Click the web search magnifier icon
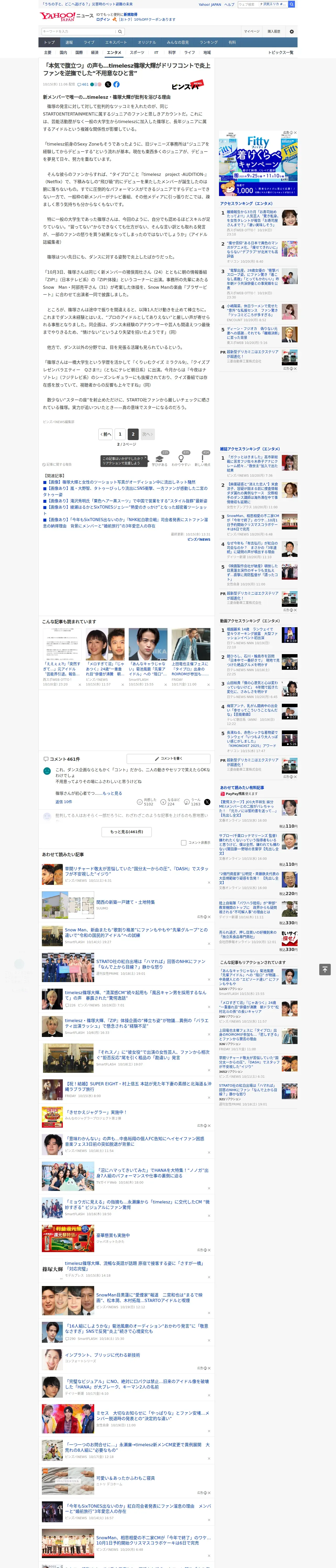Image resolution: width=336 pixels, height=1568 pixels. pyautogui.click(x=292, y=4)
